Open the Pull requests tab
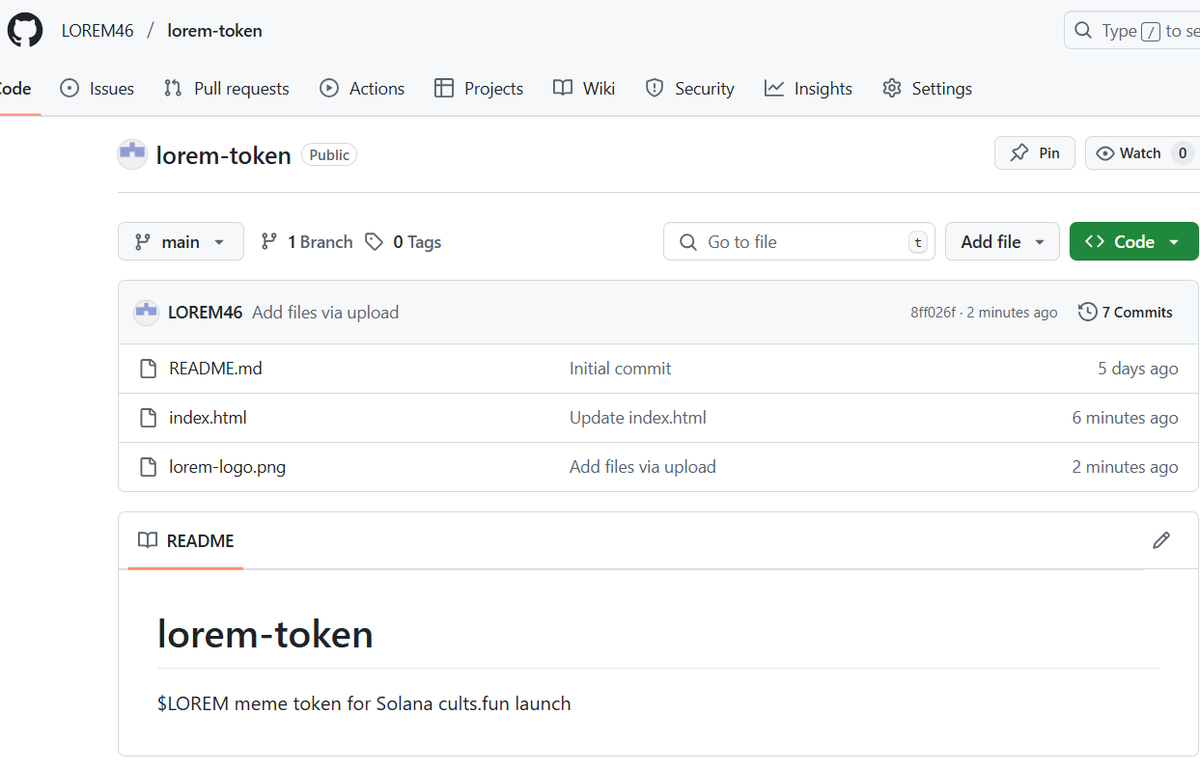 point(226,88)
